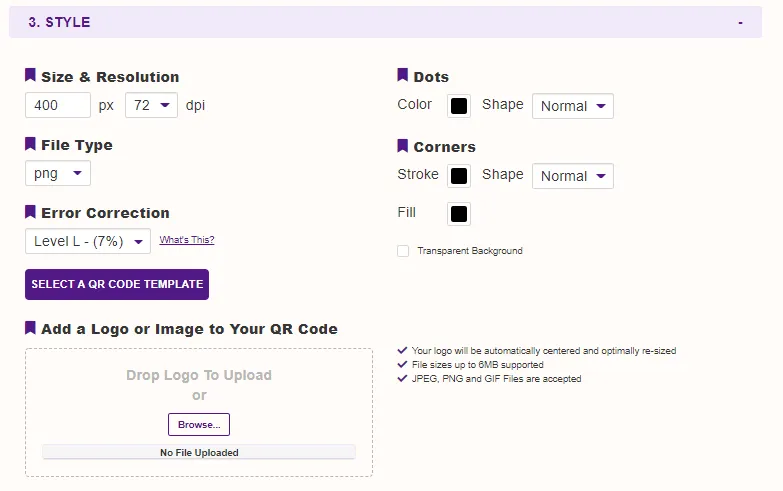Click the Size & Resolution heading

coord(110,77)
